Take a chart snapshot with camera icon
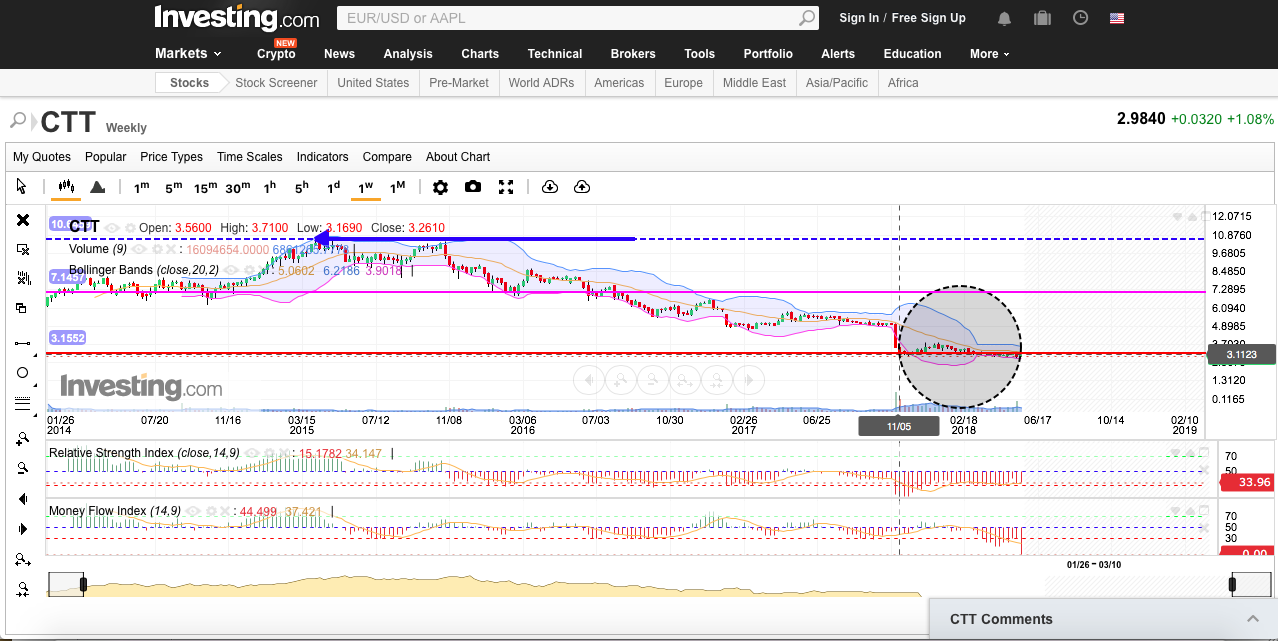1278x641 pixels. tap(473, 187)
